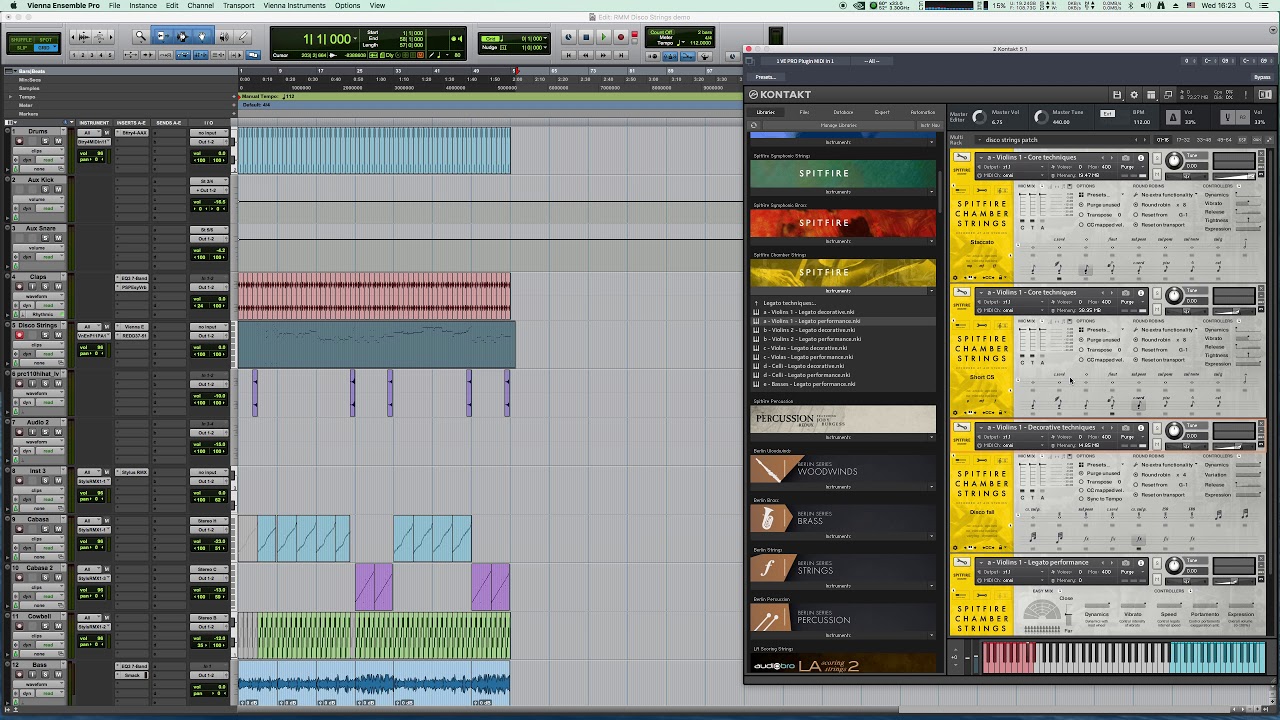Switch to Kontakt Automation tab
The width and height of the screenshot is (1280, 720).
[x=923, y=112]
